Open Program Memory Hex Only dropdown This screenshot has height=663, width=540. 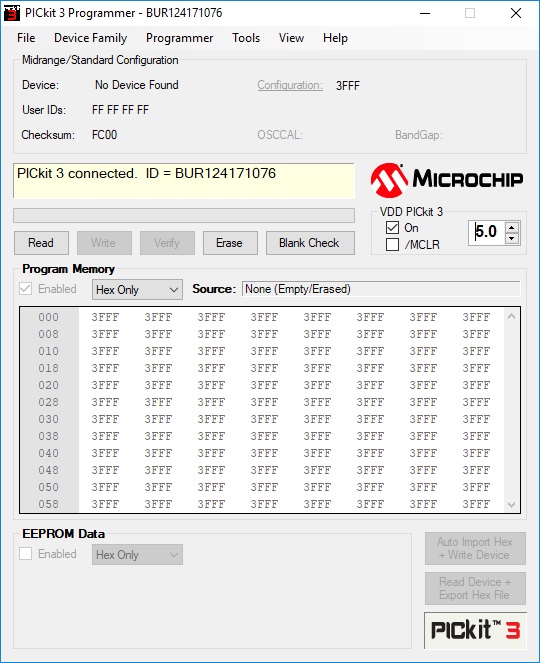click(137, 290)
